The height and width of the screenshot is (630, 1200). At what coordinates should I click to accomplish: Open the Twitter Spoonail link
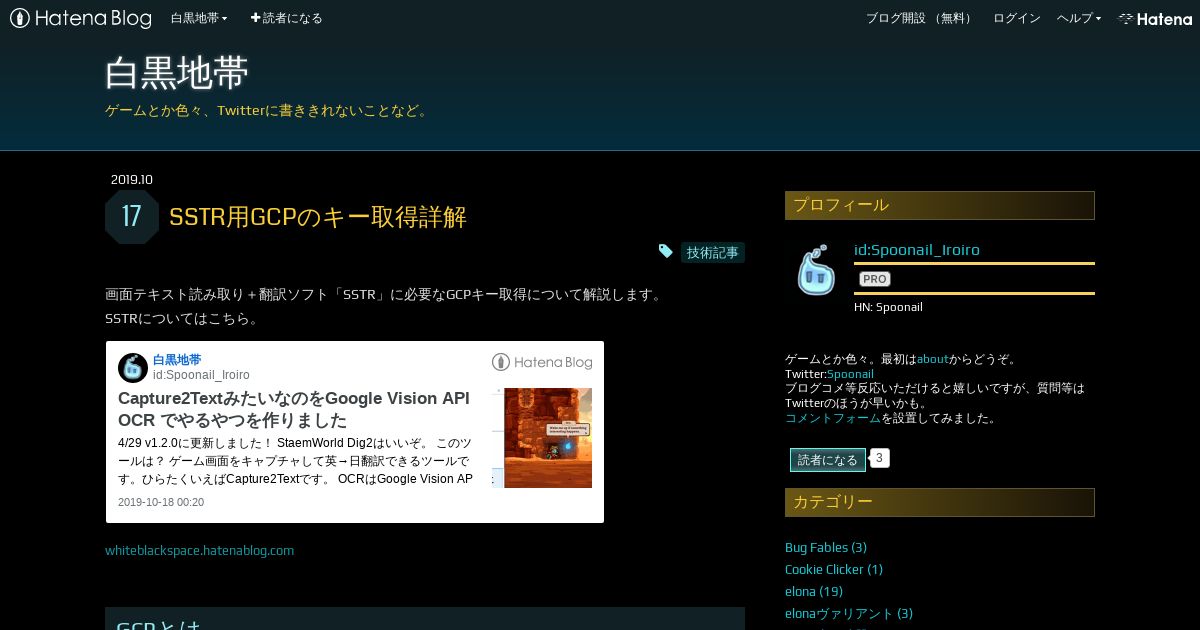coord(850,374)
